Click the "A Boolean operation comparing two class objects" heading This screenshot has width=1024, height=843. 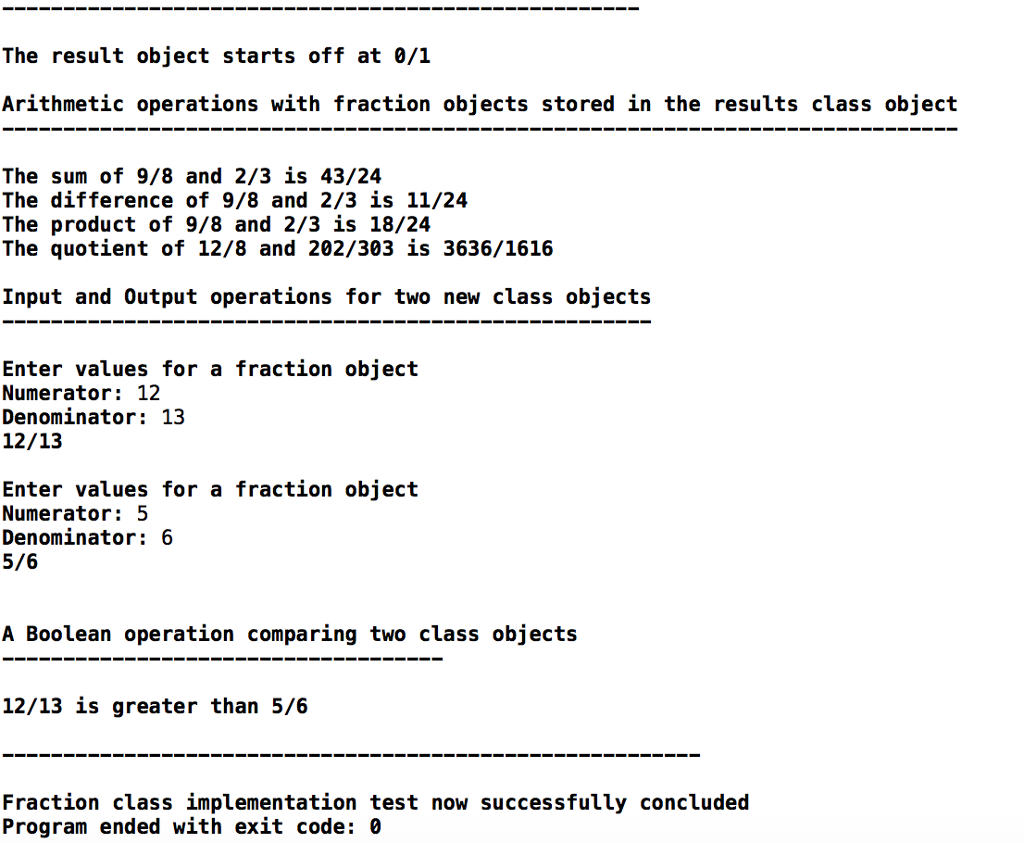click(x=289, y=634)
